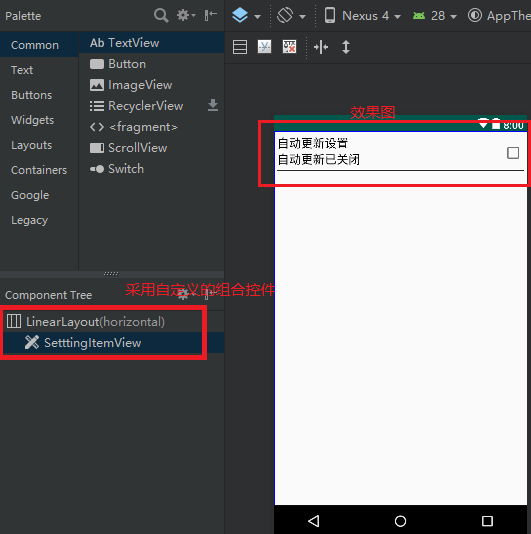
Task: Select Switch in the palette list
Action: [152, 169]
